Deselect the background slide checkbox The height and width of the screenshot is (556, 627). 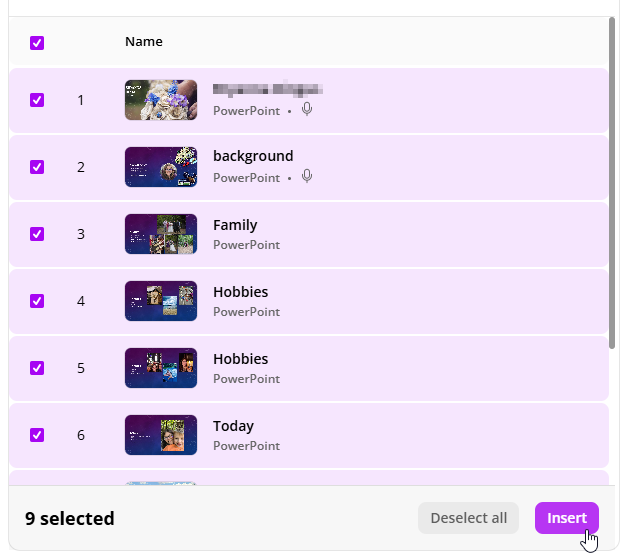point(37,167)
